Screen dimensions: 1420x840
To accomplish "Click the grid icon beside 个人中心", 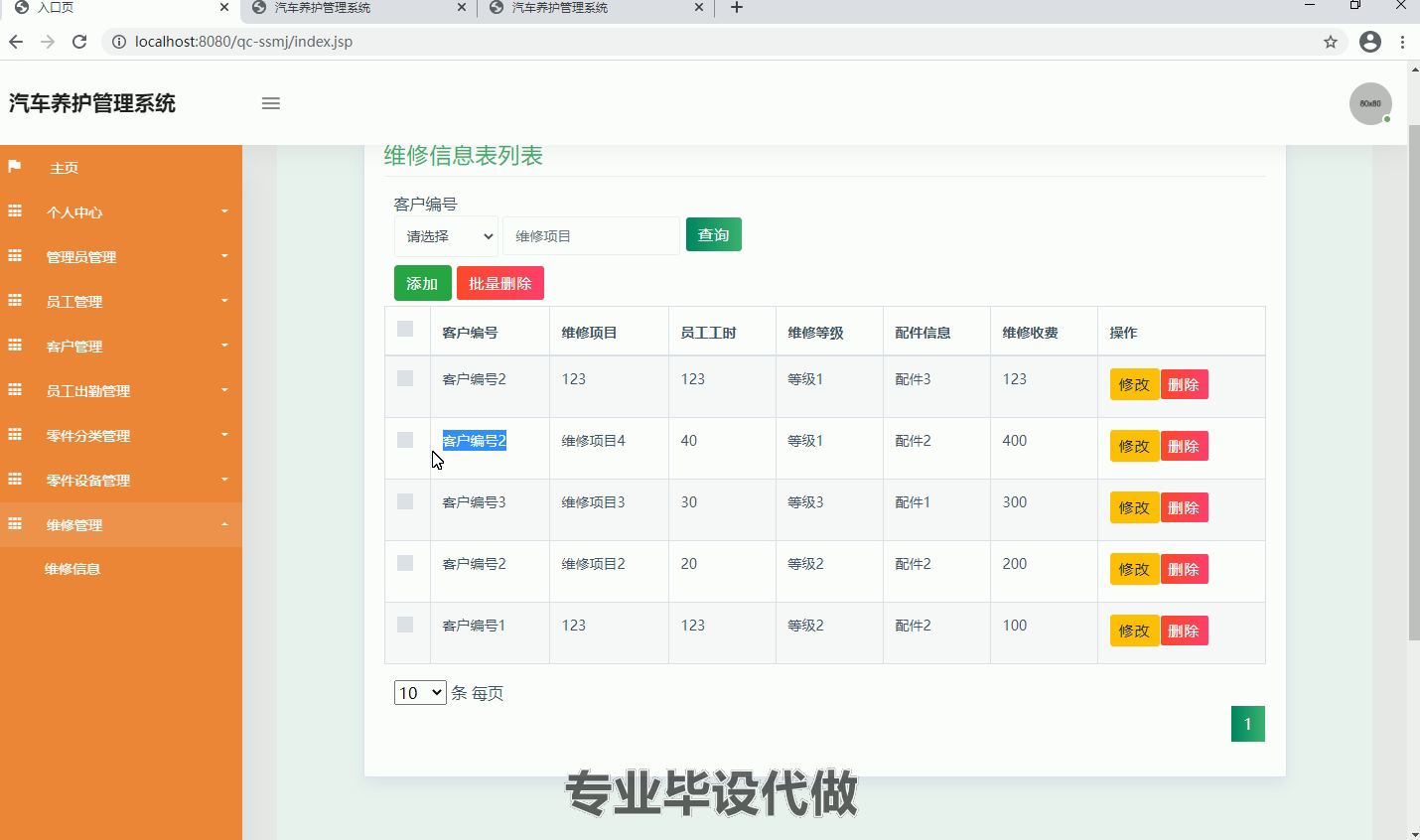I will pos(15,211).
